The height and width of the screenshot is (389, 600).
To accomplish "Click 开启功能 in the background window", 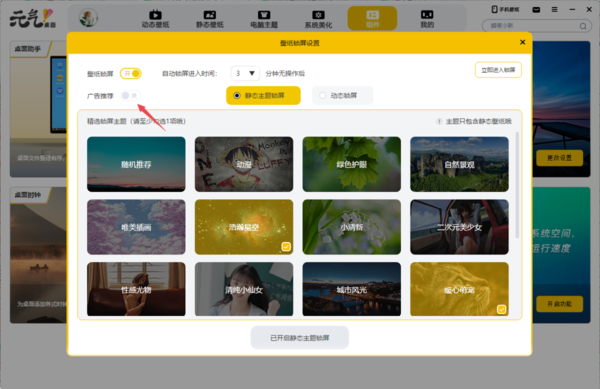I will [559, 304].
